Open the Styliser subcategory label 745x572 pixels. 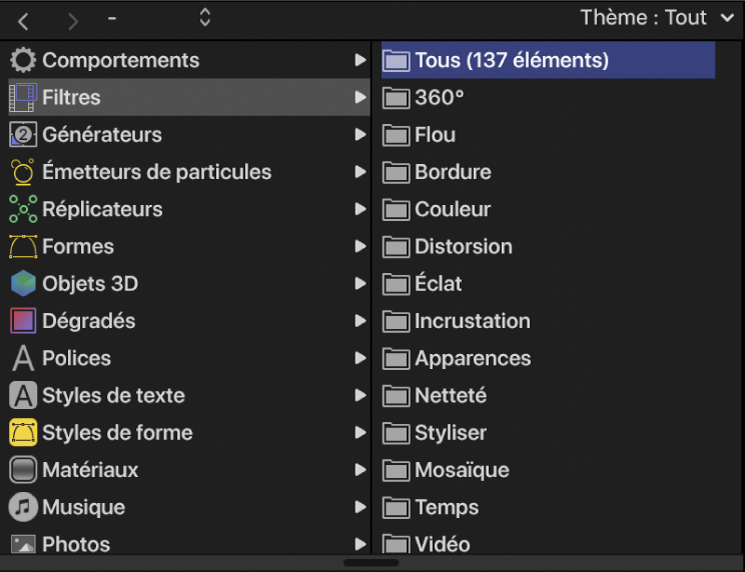pos(450,433)
